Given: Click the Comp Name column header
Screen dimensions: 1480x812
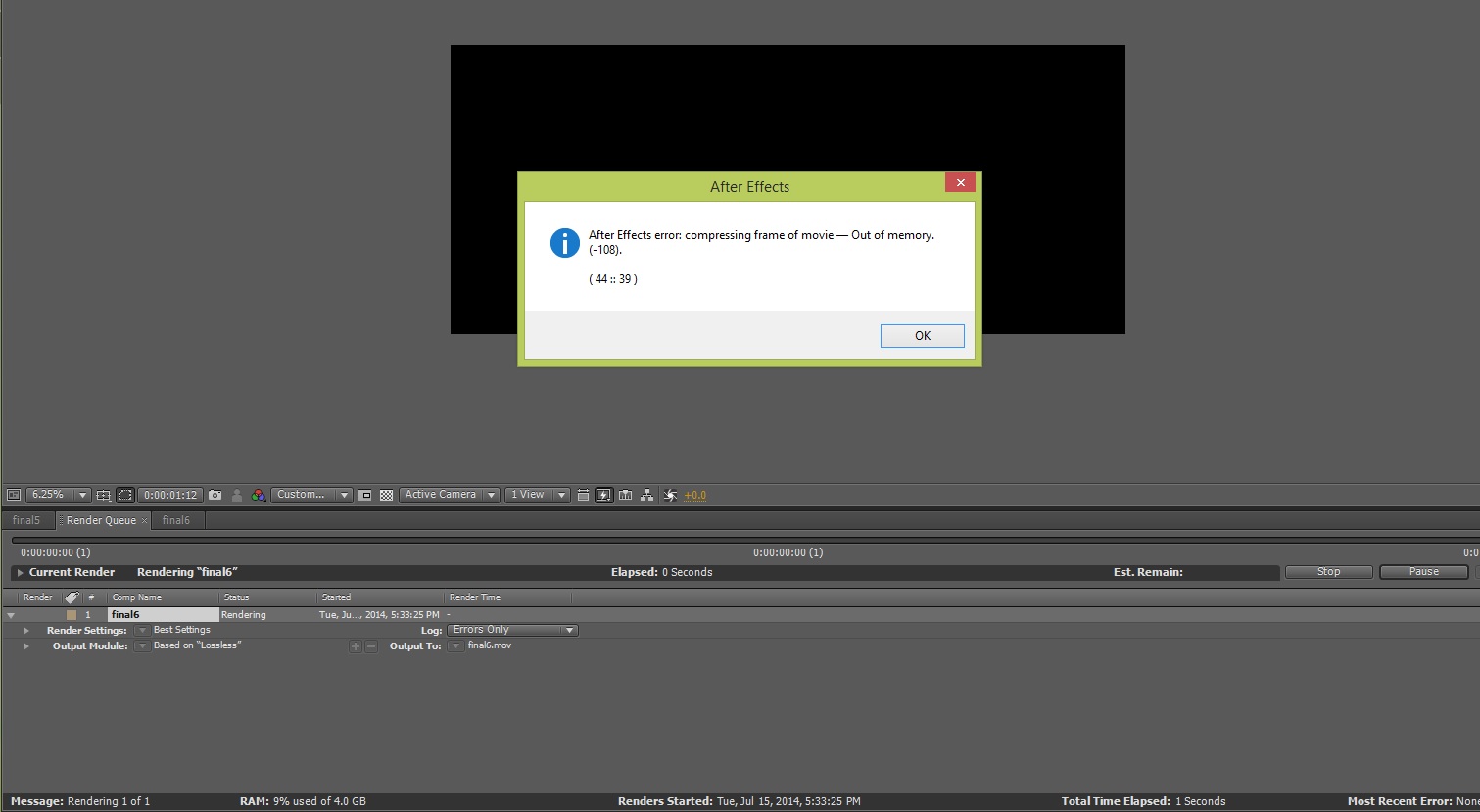Looking at the screenshot, I should [137, 597].
